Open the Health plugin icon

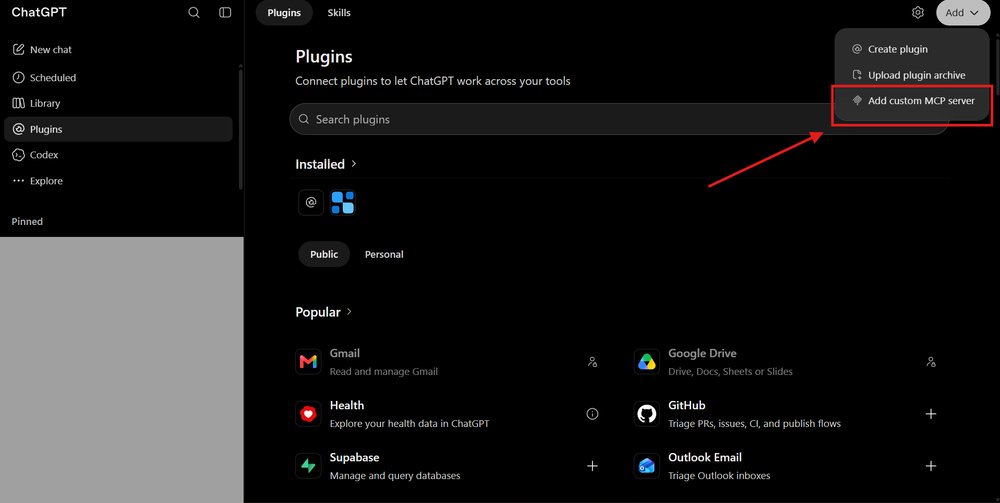[309, 414]
